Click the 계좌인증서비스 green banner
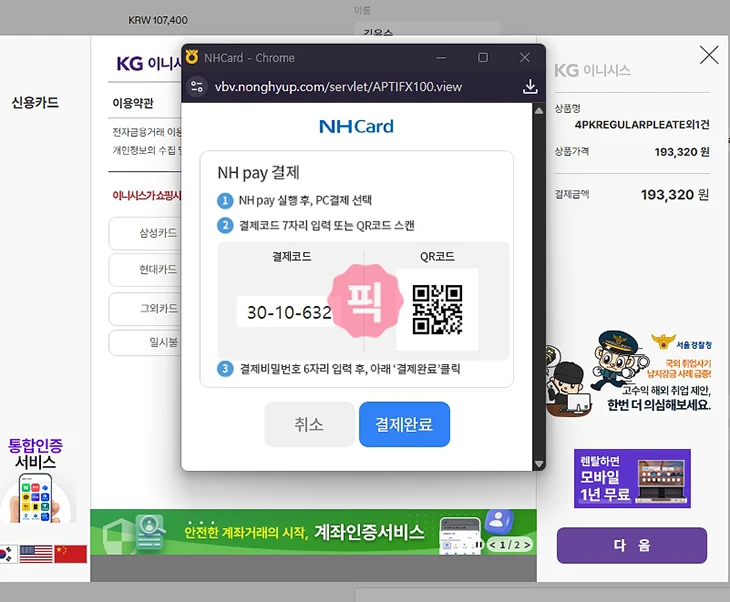The width and height of the screenshot is (730, 602). [x=313, y=532]
